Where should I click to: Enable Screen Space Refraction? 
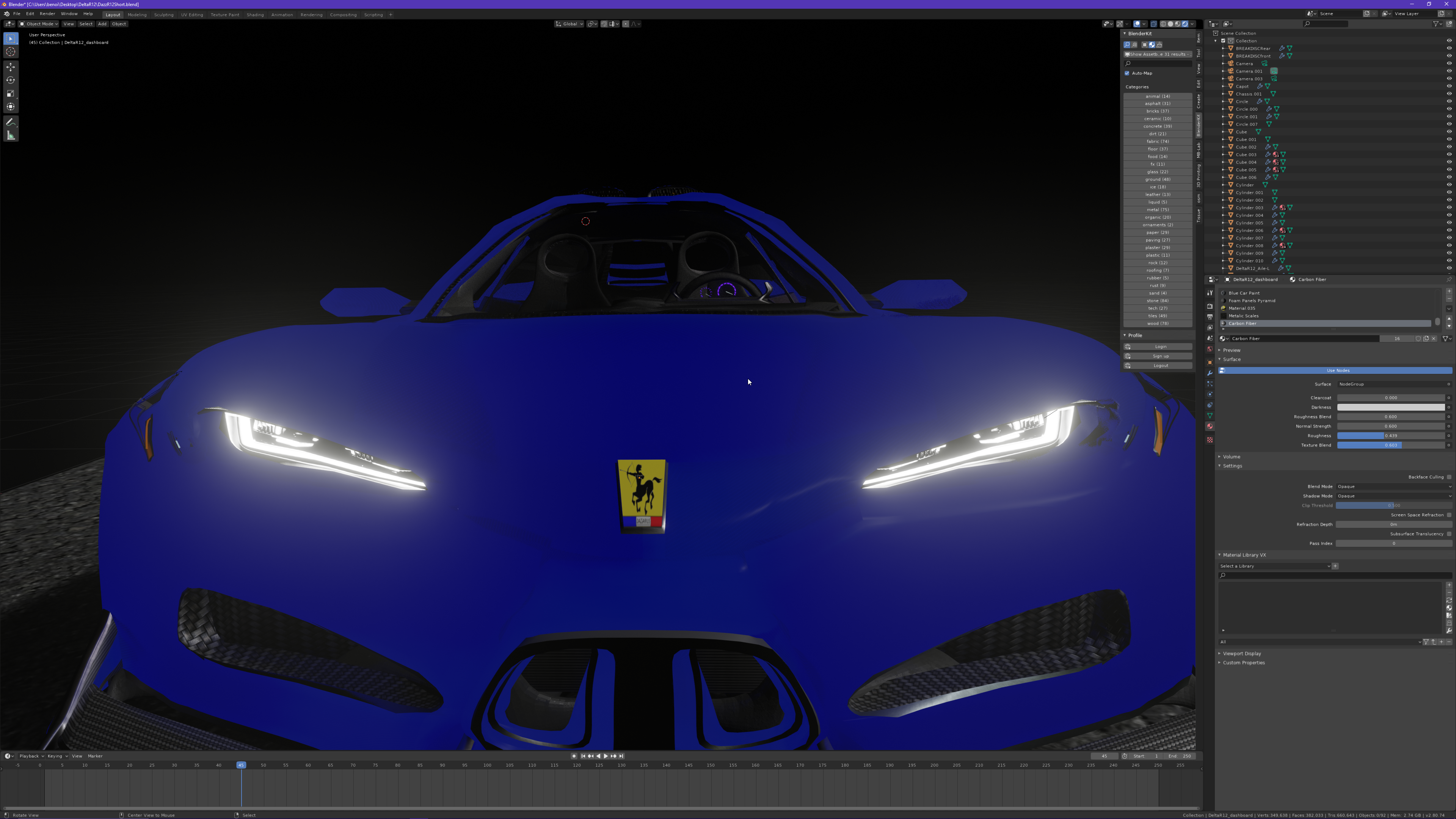point(1449,515)
